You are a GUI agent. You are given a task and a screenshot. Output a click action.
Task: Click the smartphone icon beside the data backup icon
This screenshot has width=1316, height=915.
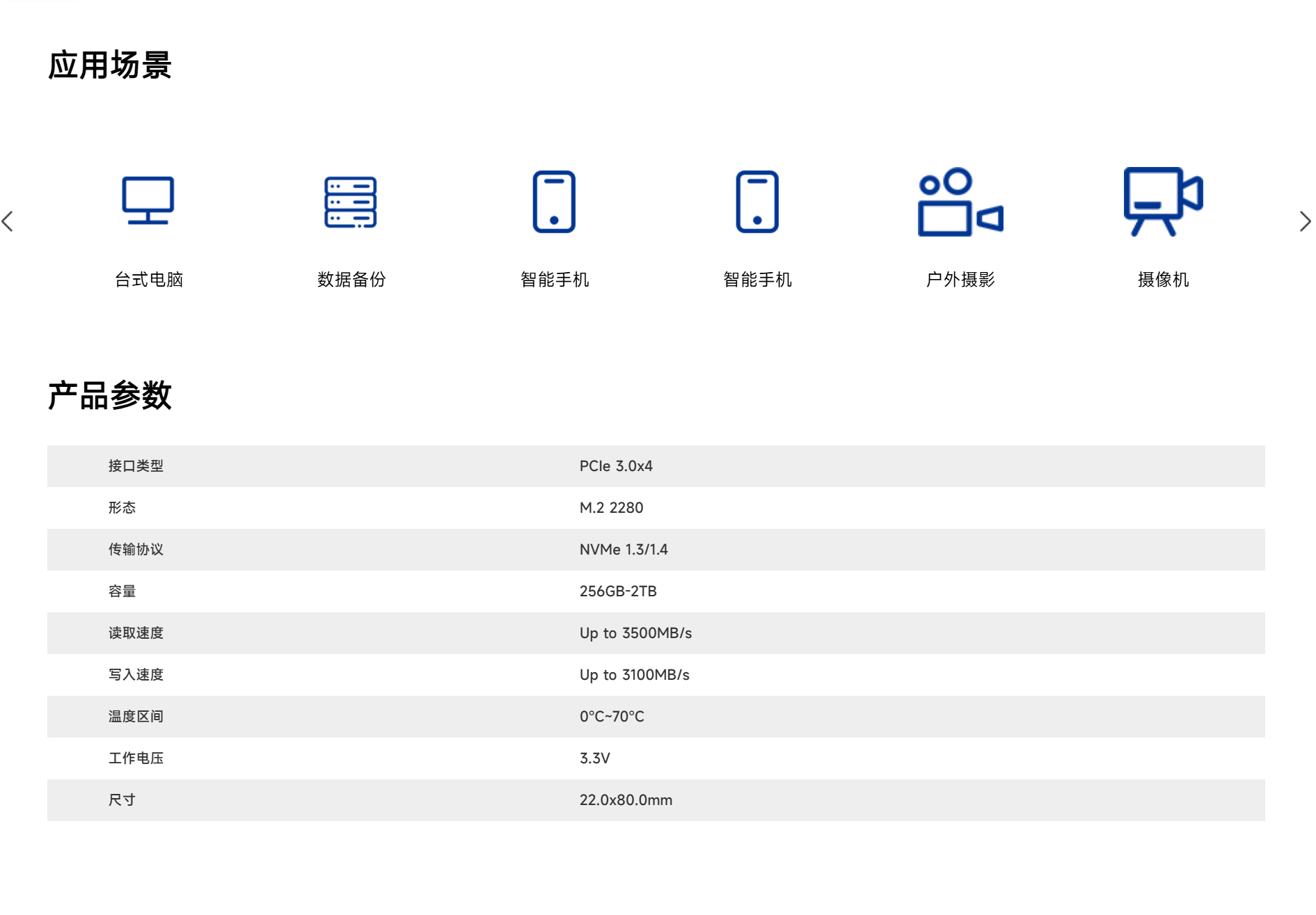click(x=554, y=202)
